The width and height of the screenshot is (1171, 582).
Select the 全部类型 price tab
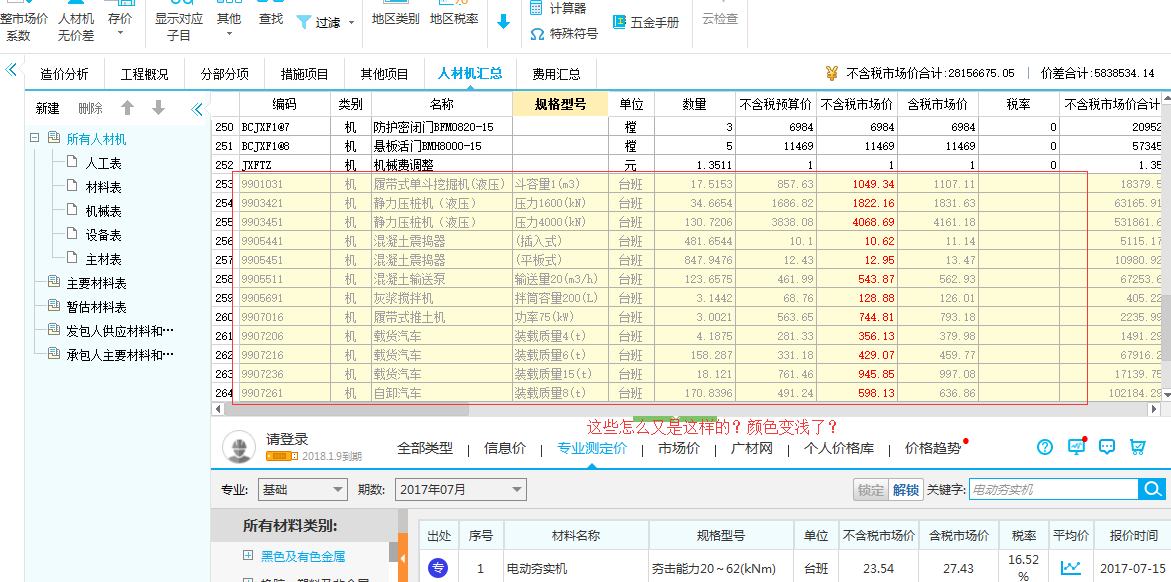425,448
